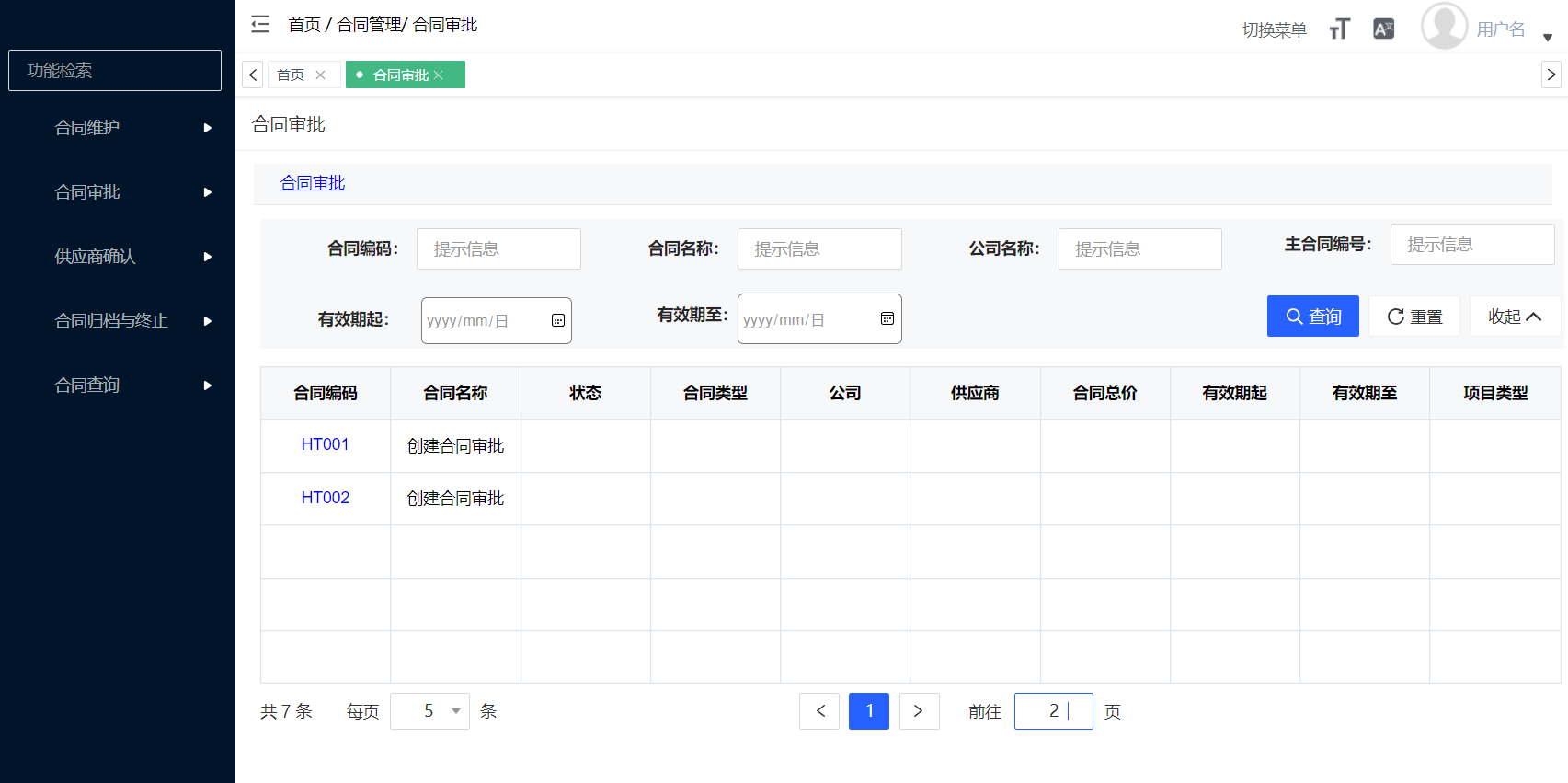Click the user avatar picture

pyautogui.click(x=1444, y=26)
